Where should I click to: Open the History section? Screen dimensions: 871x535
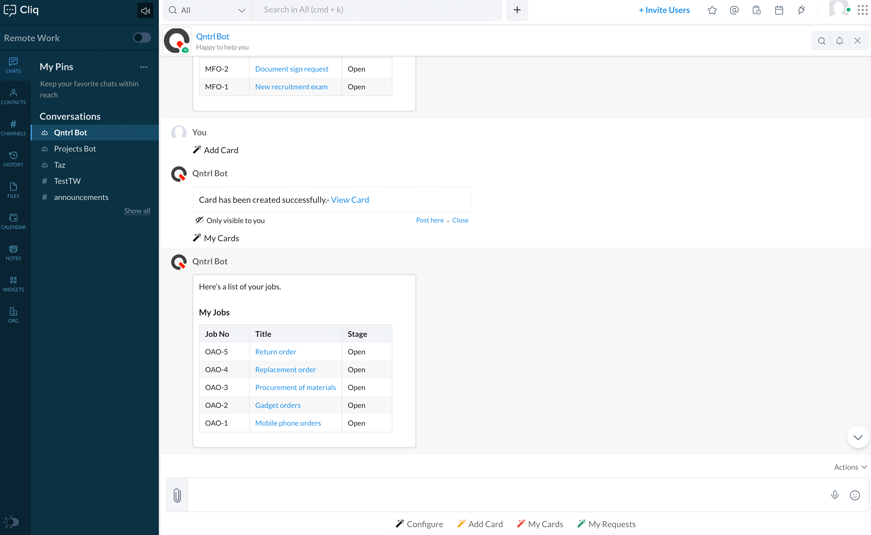click(x=13, y=158)
